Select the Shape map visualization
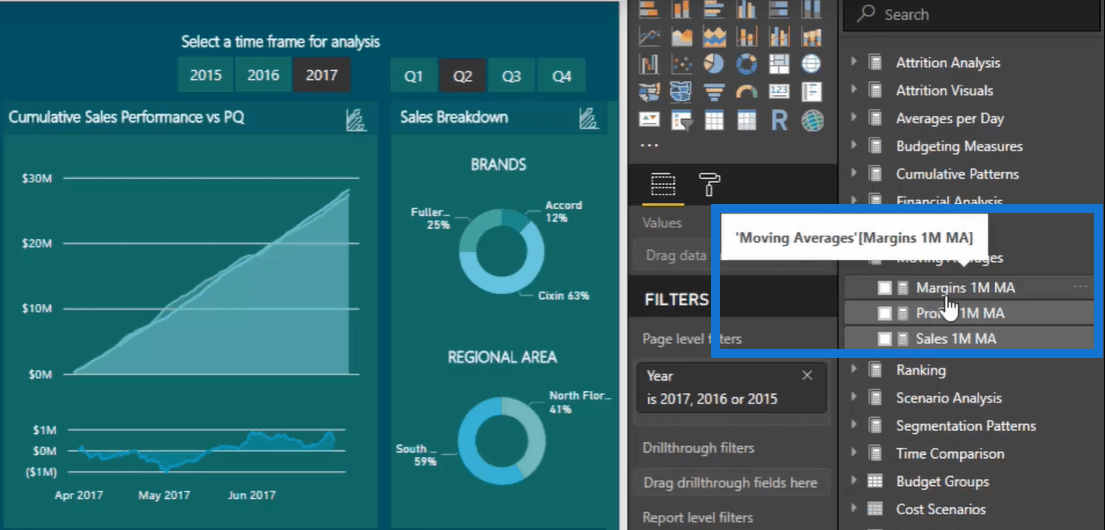Image resolution: width=1105 pixels, height=530 pixels. tap(681, 92)
